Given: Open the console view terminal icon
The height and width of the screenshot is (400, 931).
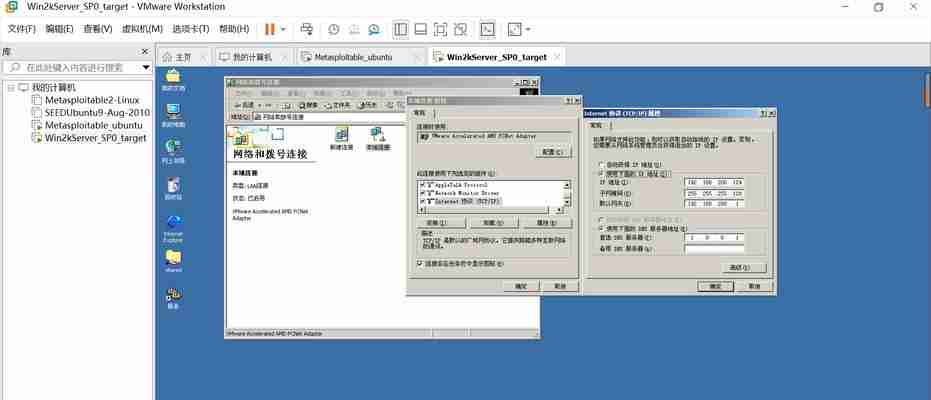Looking at the screenshot, I should point(487,29).
